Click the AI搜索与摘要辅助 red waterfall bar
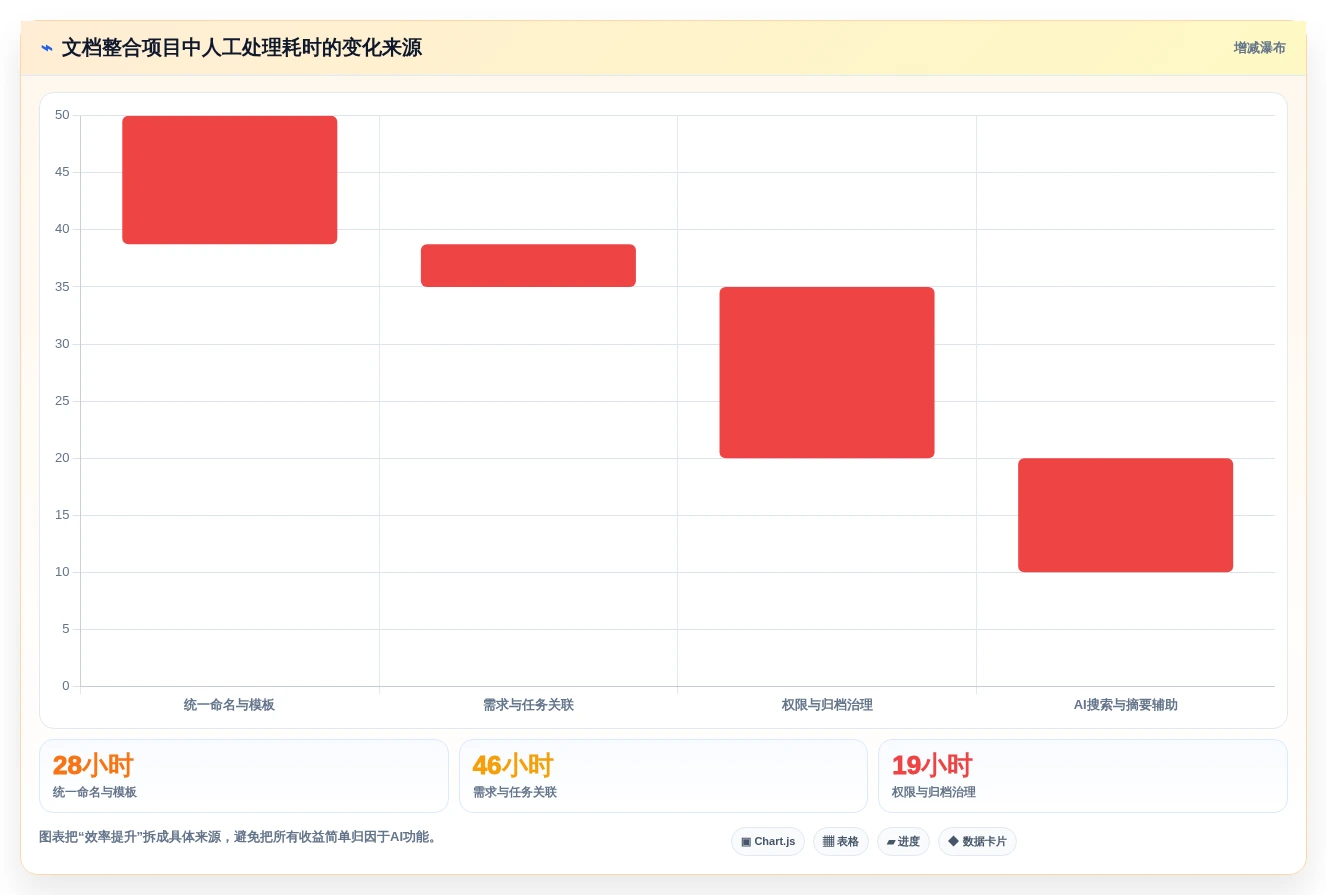This screenshot has width=1327, height=895. coord(1125,515)
